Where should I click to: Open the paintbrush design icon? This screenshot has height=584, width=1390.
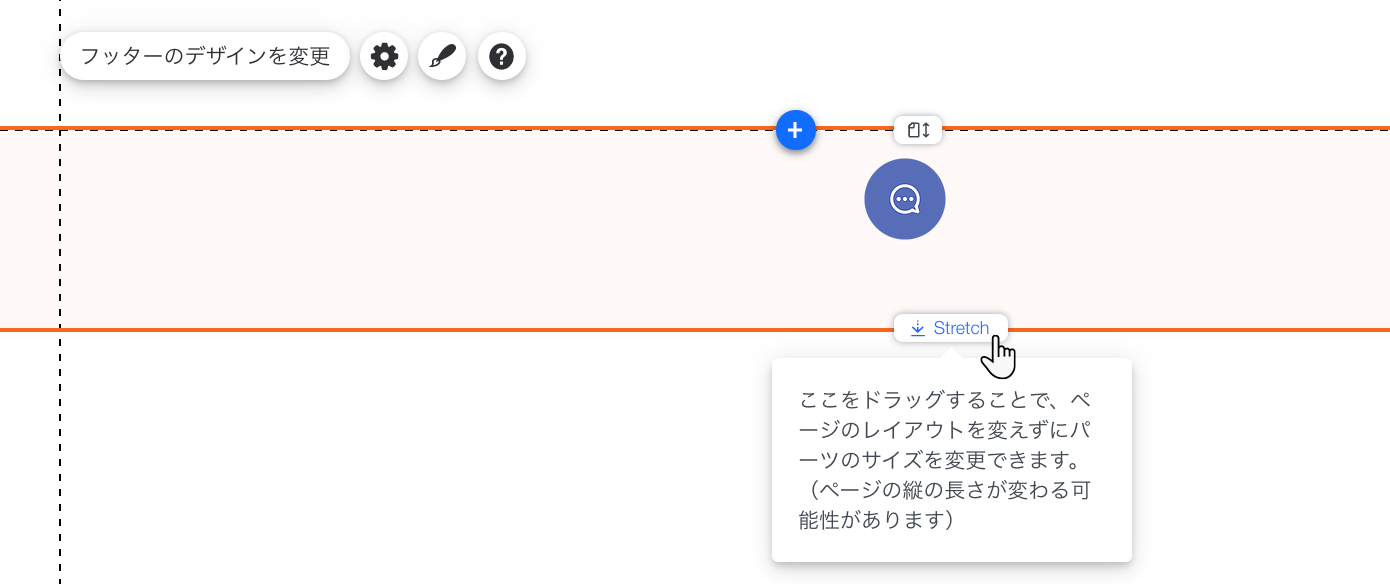click(442, 57)
